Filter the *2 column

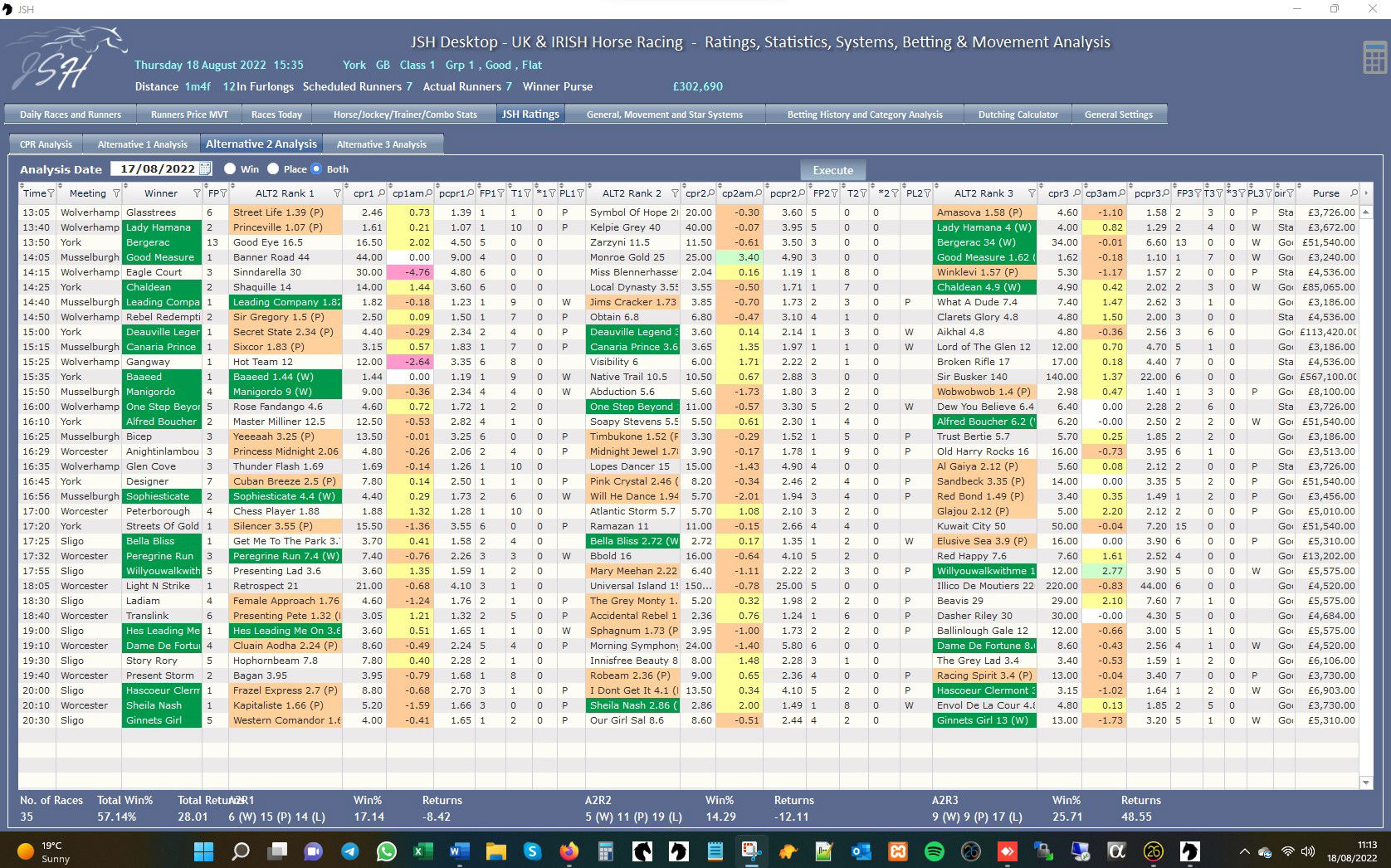click(894, 193)
